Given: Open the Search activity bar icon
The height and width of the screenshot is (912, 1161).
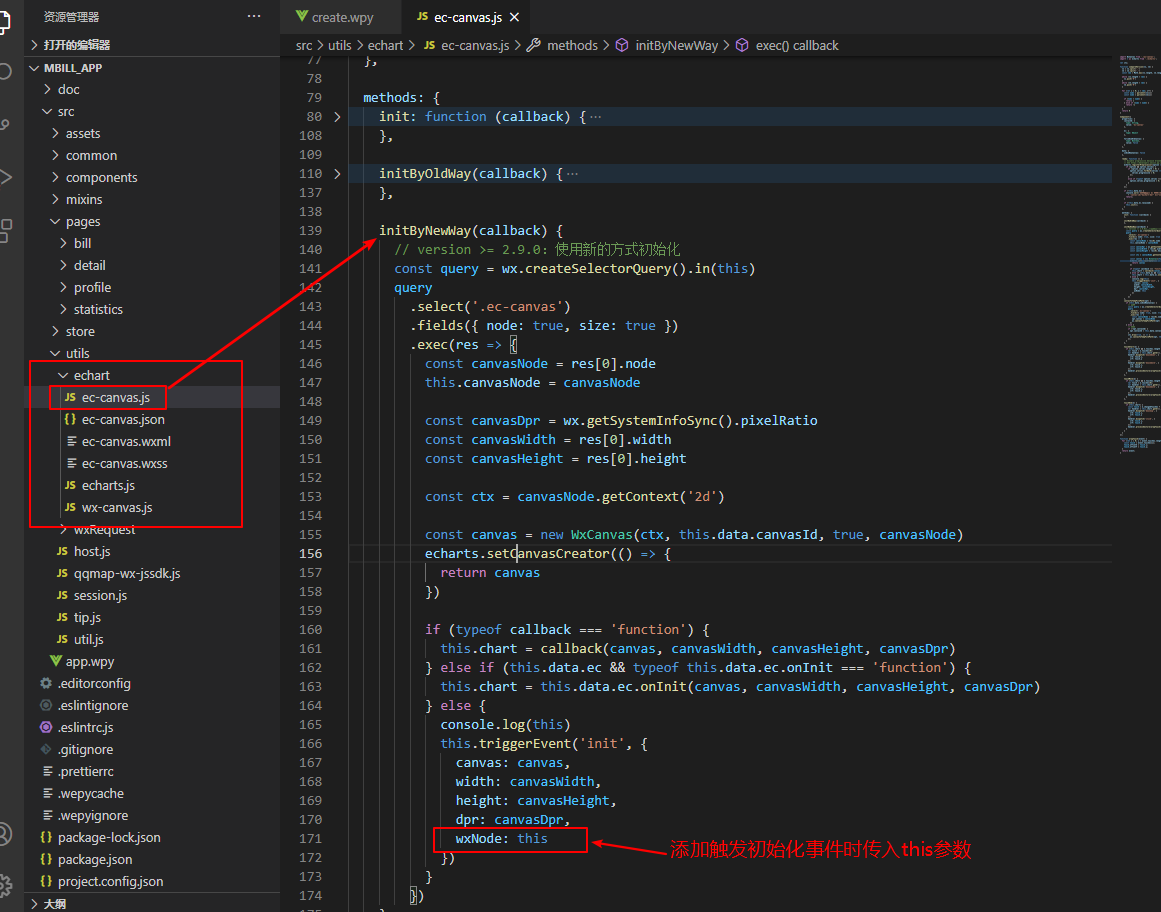Looking at the screenshot, I should coord(5,71).
